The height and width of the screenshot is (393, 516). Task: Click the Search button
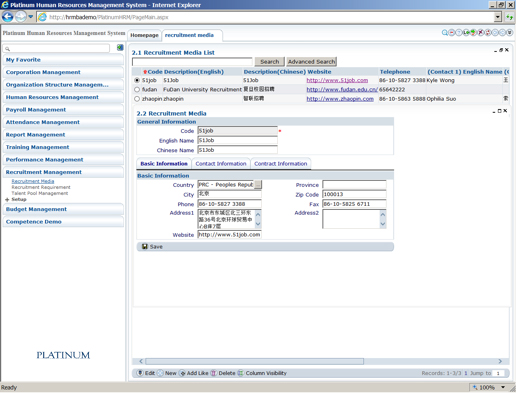(x=269, y=62)
